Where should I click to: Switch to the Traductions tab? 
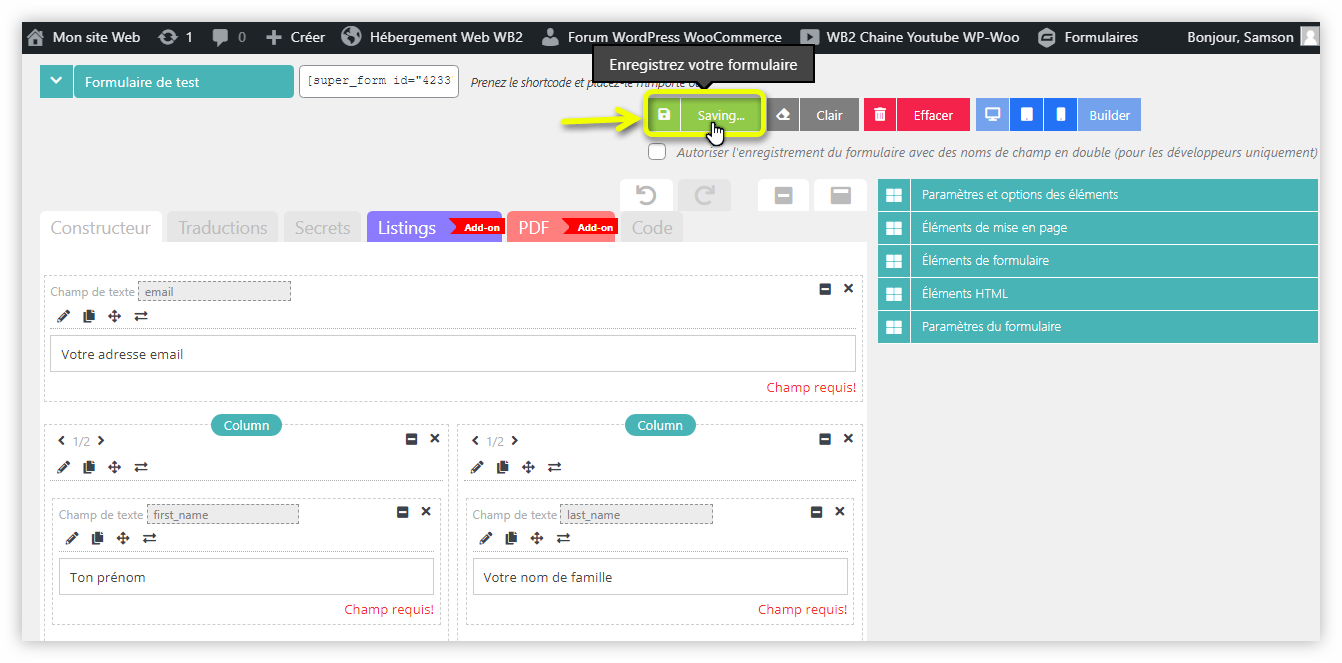tap(223, 228)
